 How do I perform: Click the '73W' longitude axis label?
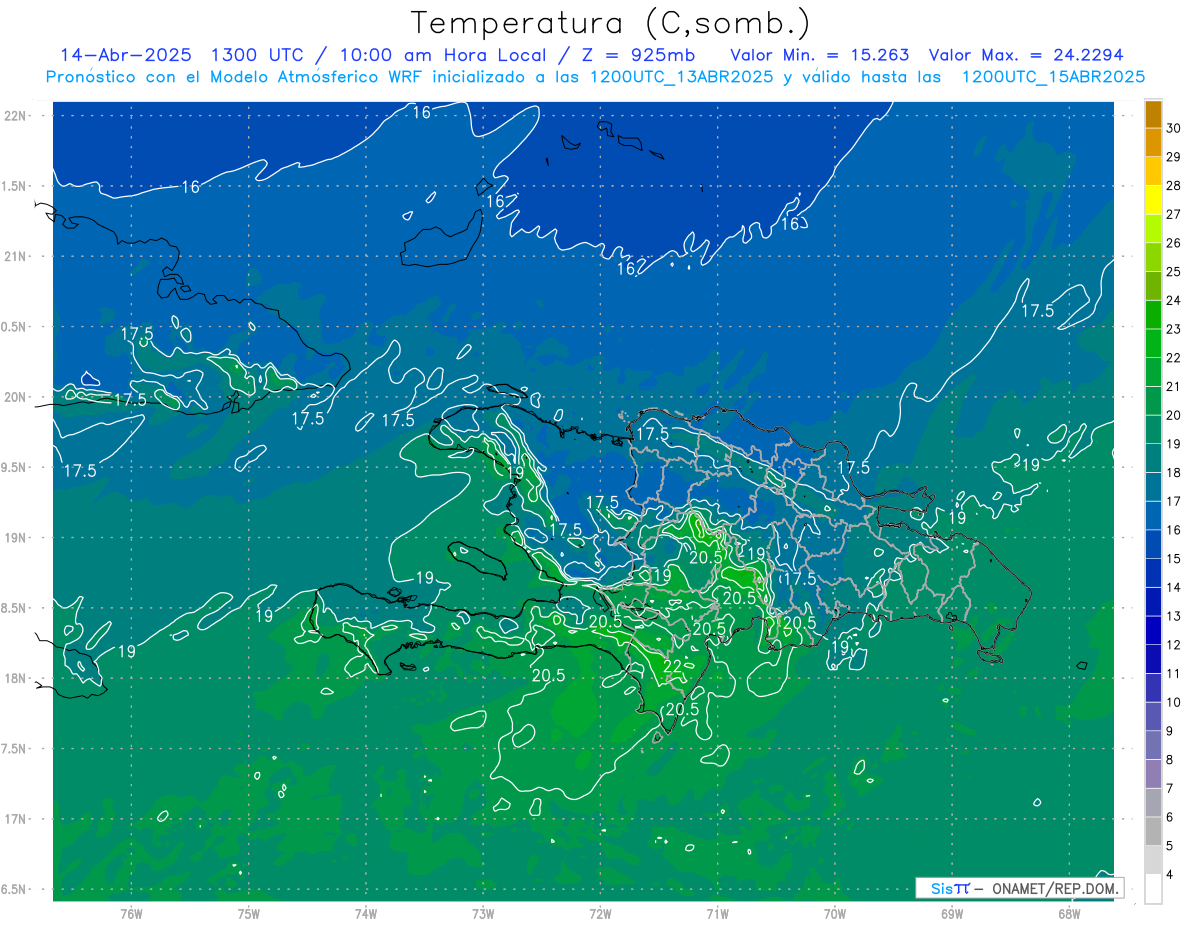483,913
